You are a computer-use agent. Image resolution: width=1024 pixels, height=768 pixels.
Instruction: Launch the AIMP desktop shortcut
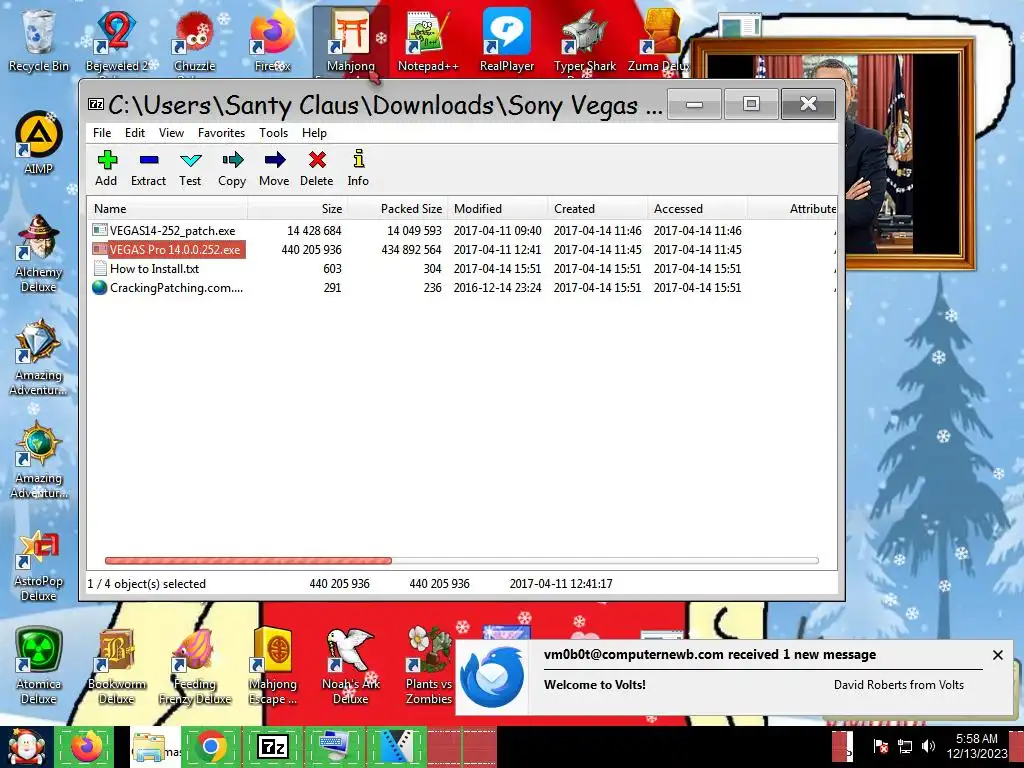(38, 144)
